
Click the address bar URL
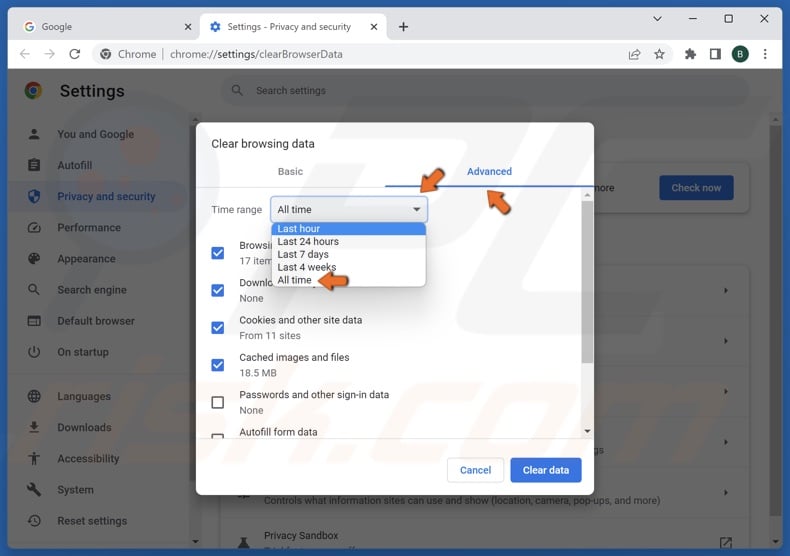[256, 54]
